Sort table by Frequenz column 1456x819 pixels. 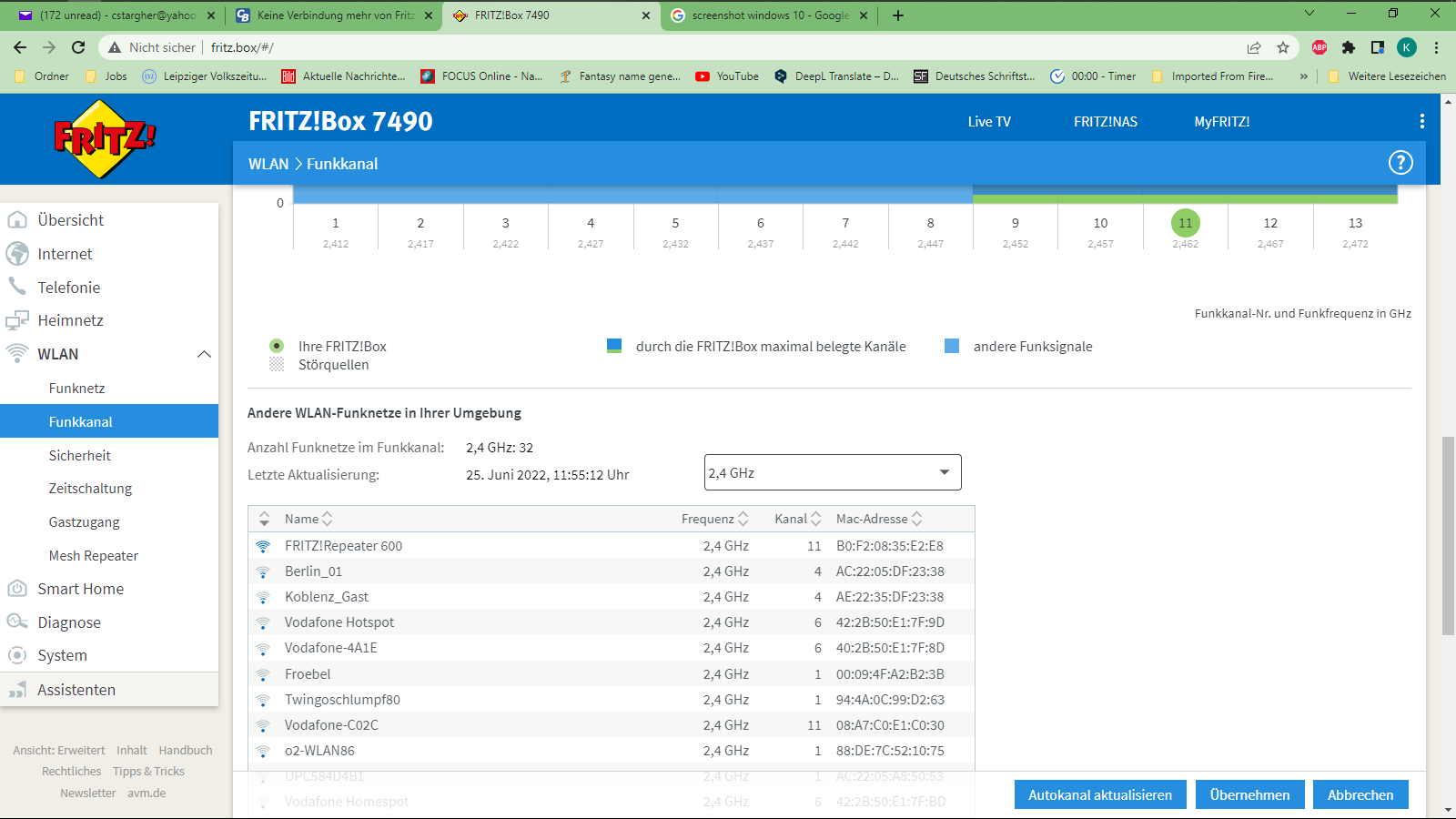coord(714,519)
